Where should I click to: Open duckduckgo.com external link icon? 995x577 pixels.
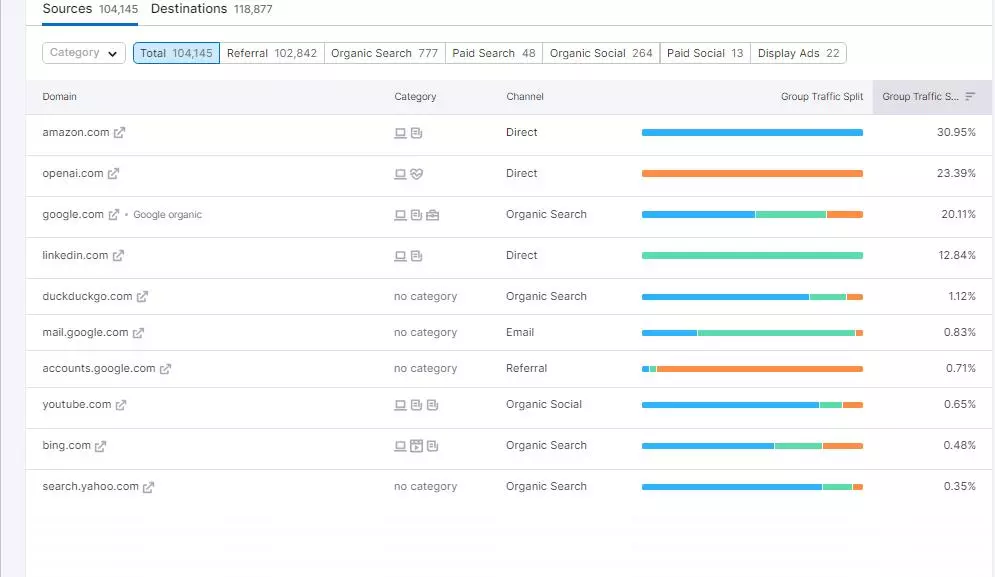pos(142,296)
